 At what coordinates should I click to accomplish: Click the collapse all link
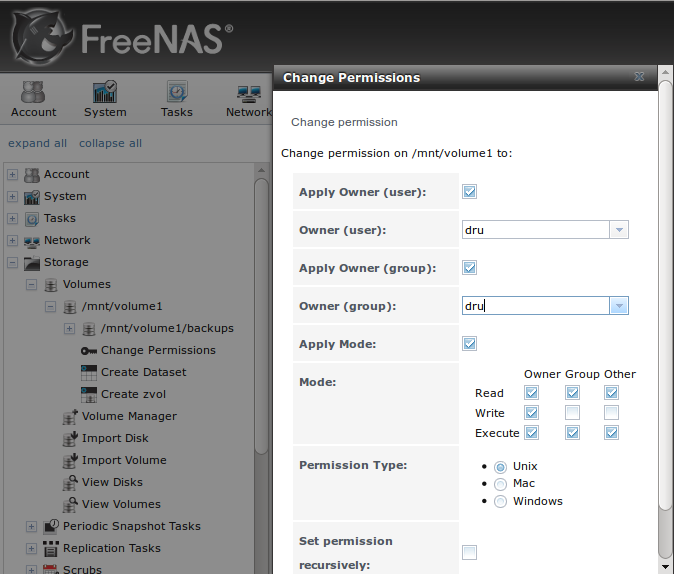[x=110, y=143]
